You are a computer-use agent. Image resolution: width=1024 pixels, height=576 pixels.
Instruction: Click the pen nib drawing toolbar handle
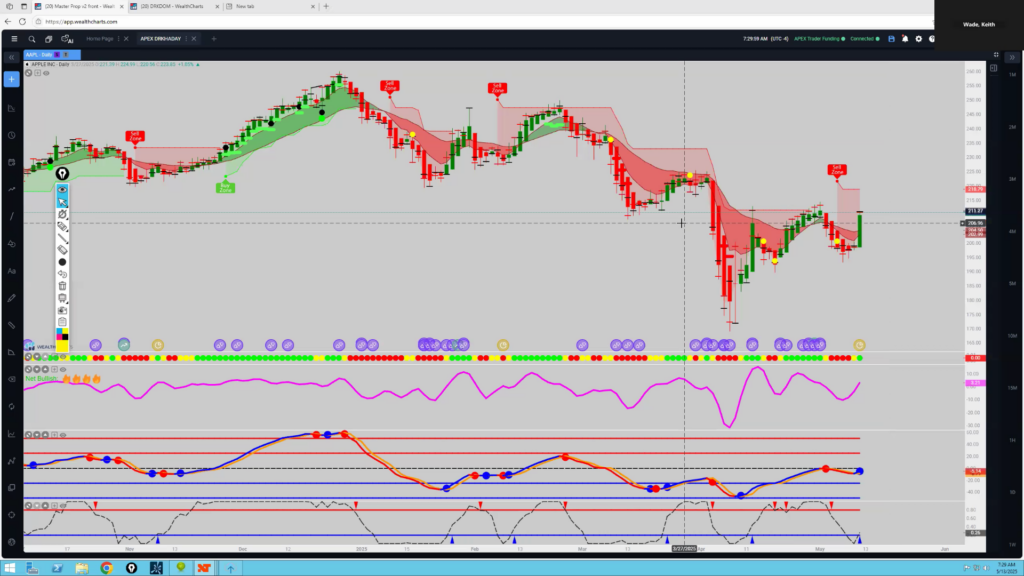click(62, 174)
